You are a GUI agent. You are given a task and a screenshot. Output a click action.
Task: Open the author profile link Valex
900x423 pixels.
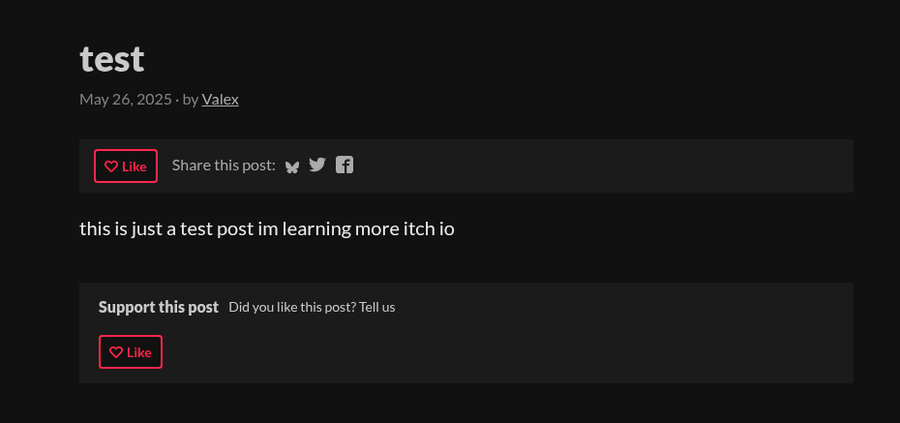pyautogui.click(x=220, y=99)
